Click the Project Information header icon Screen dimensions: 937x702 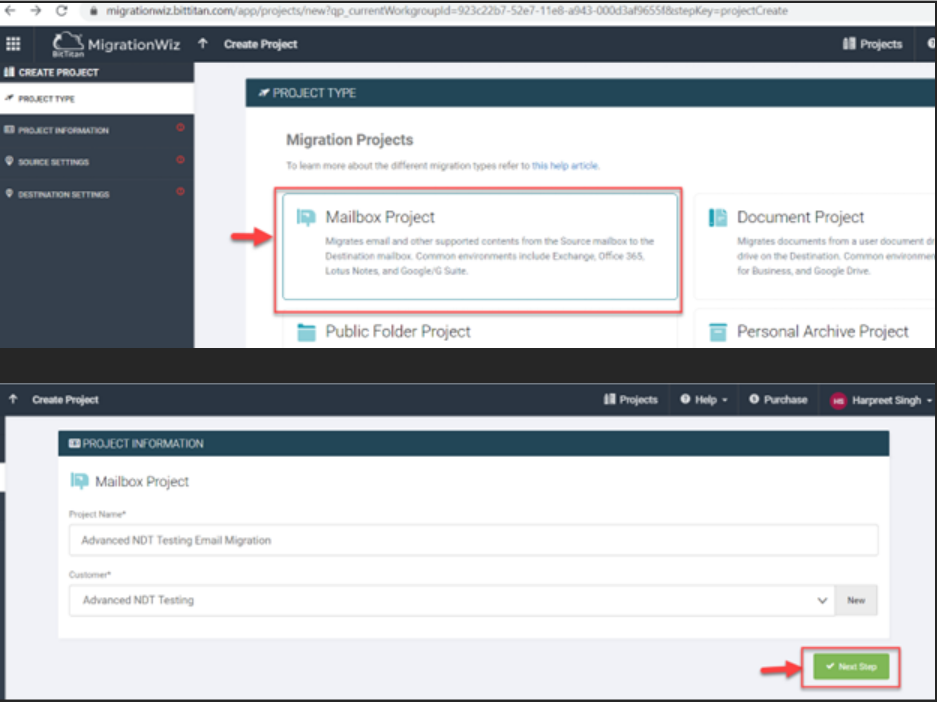click(x=74, y=443)
